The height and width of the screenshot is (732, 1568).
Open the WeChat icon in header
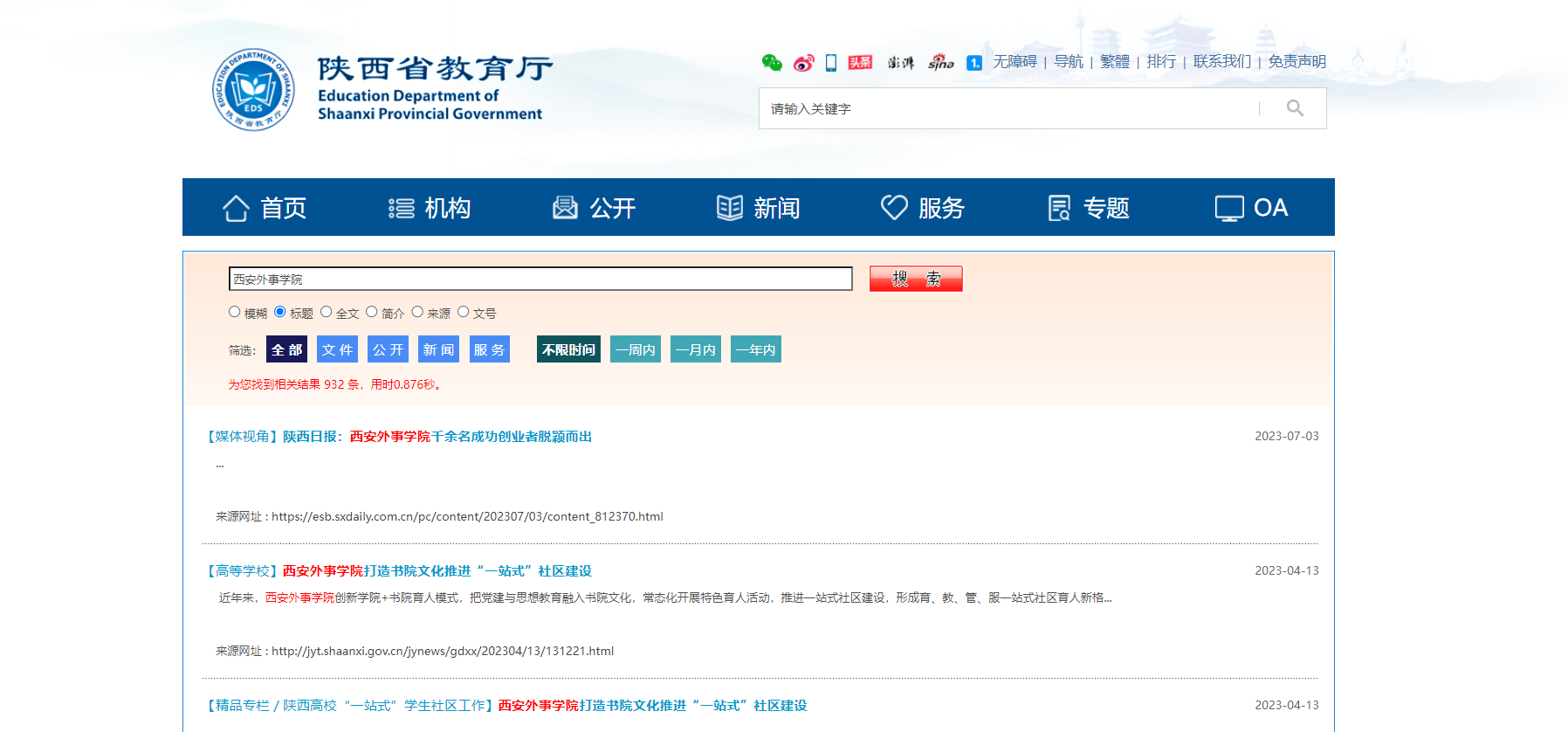click(x=772, y=62)
